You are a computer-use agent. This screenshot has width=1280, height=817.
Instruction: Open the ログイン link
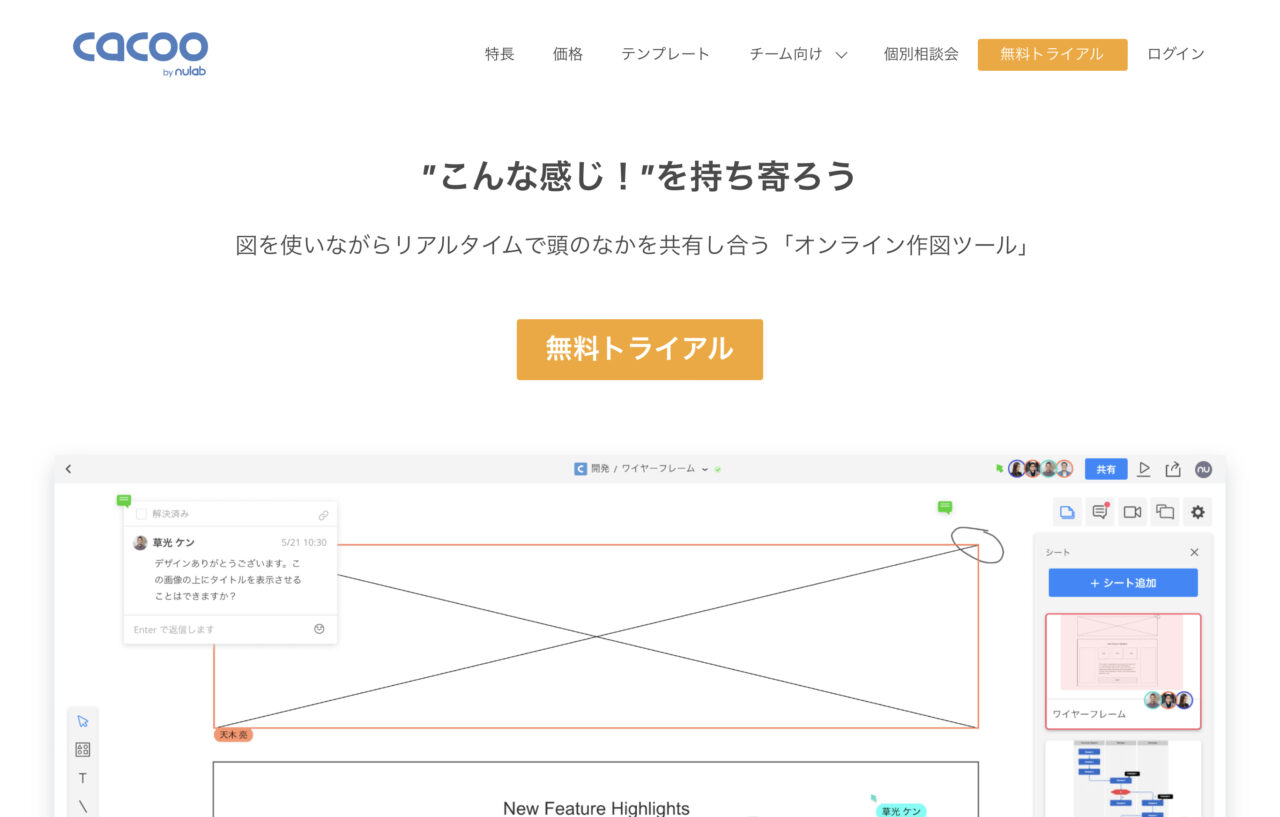coord(1176,54)
